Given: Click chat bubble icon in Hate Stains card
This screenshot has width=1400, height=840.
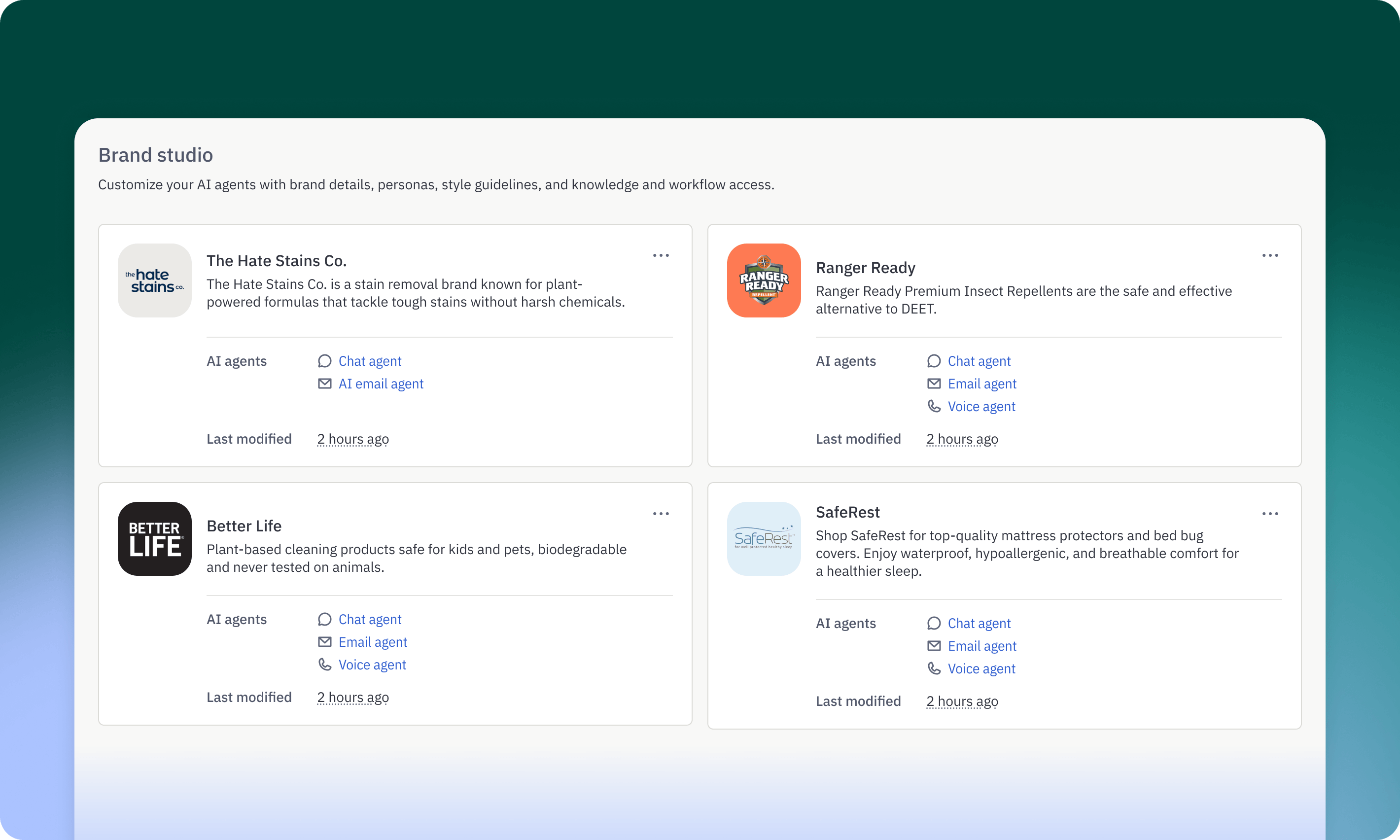Looking at the screenshot, I should tap(324, 361).
